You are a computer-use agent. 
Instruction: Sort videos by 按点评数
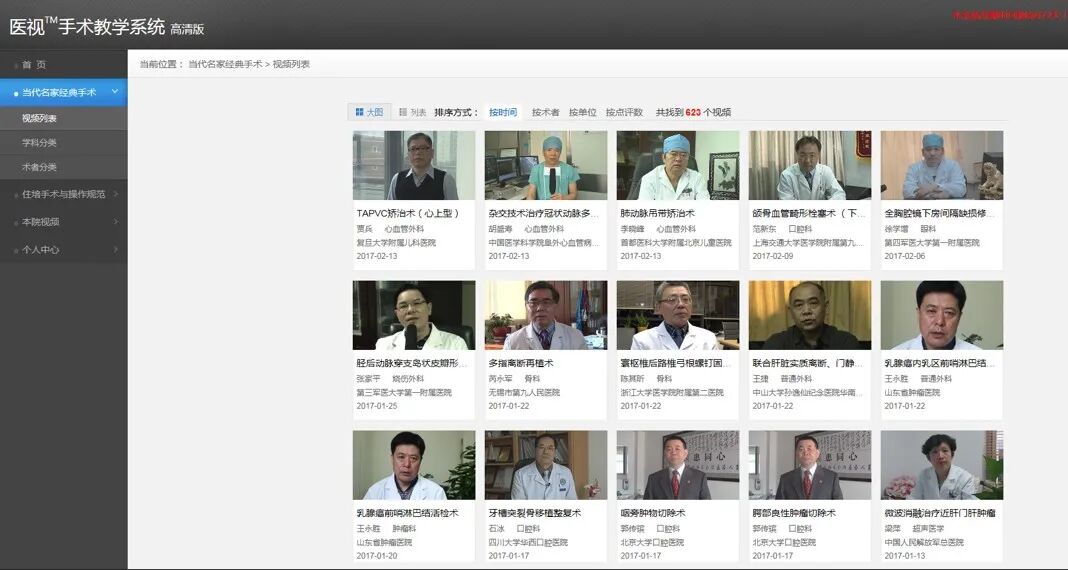624,112
